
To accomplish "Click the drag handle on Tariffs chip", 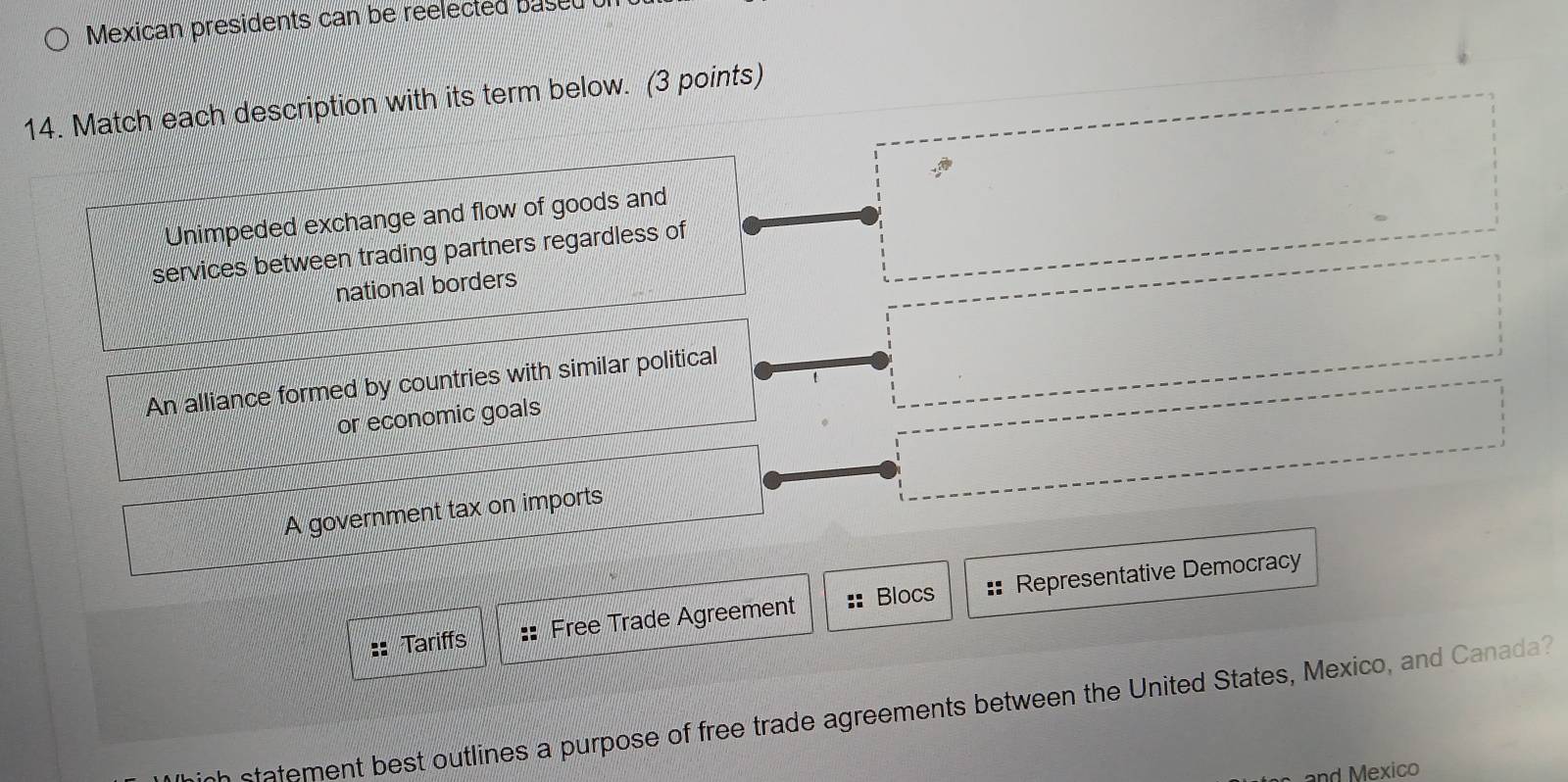I will pyautogui.click(x=379, y=648).
